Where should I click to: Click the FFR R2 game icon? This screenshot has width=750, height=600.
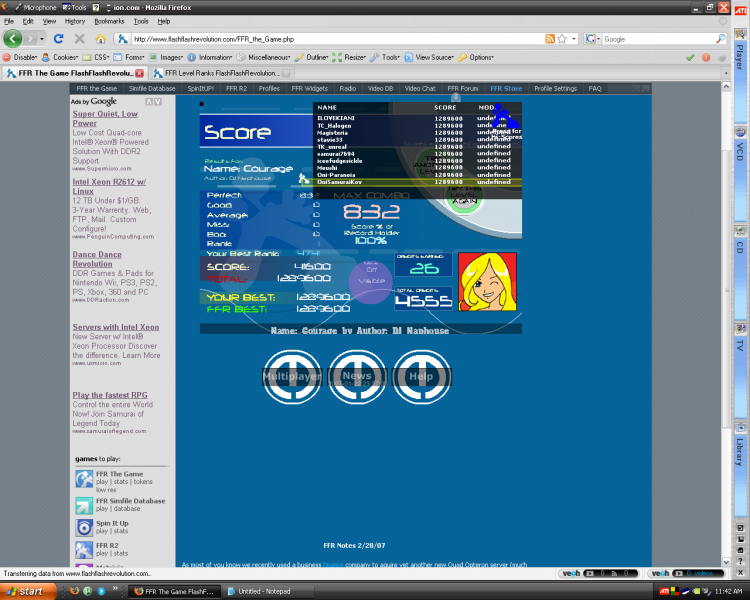click(84, 550)
